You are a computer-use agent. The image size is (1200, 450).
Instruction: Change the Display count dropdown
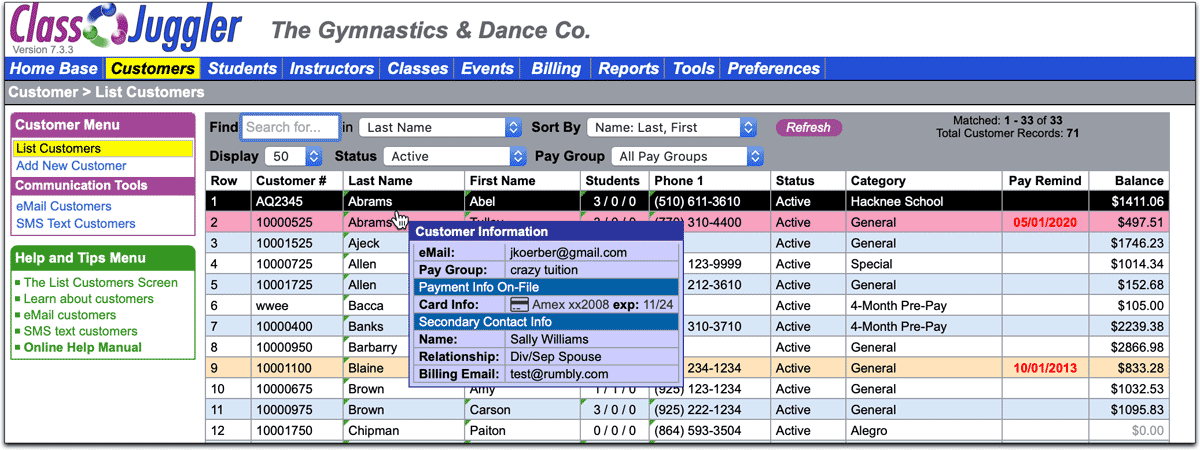(293, 157)
